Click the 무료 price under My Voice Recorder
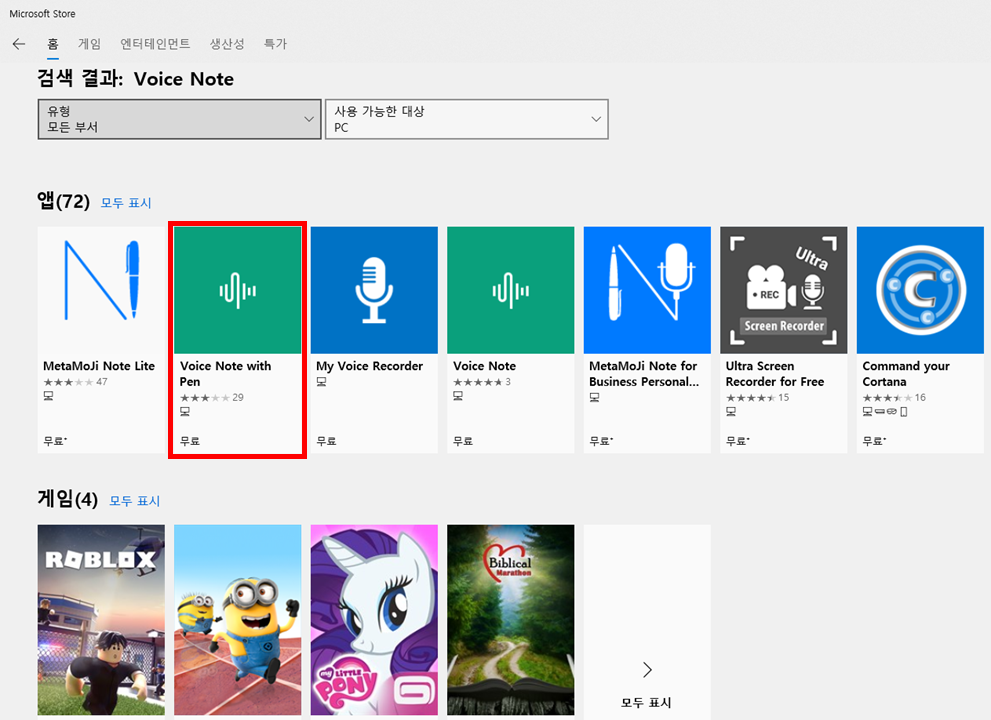The image size is (991, 720). point(326,441)
